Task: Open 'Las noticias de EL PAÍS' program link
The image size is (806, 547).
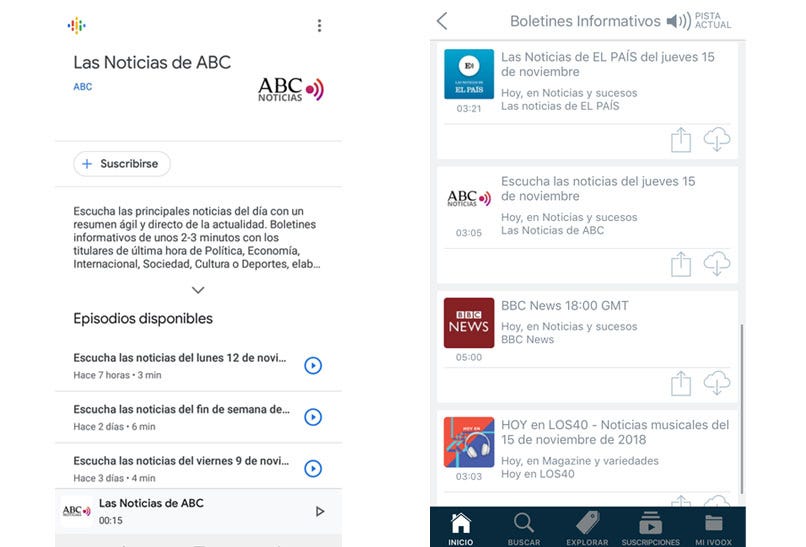Action: pos(560,106)
